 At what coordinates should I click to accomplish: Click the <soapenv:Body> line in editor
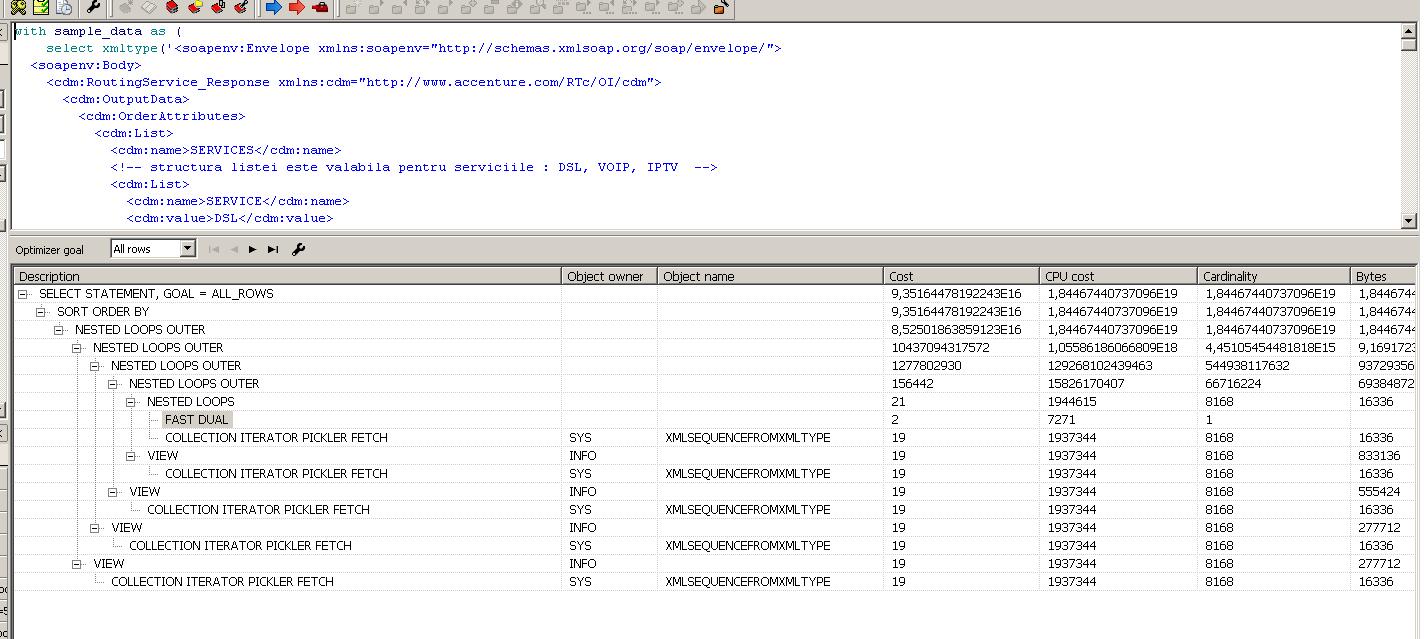[86, 66]
